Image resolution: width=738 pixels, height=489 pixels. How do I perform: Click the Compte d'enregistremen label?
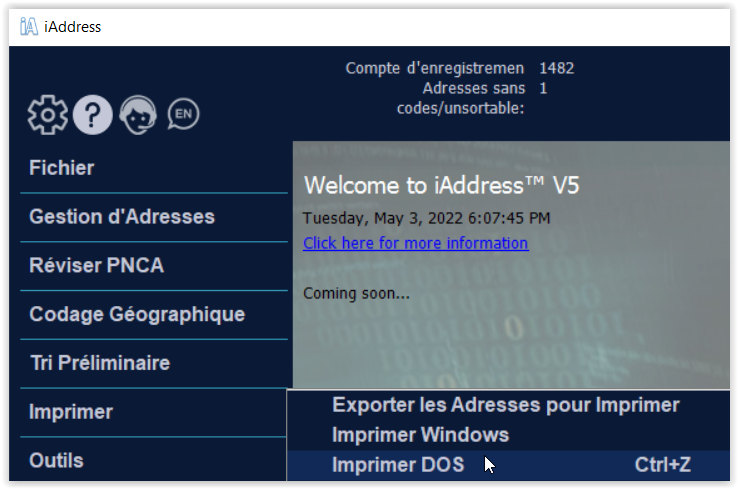[434, 69]
